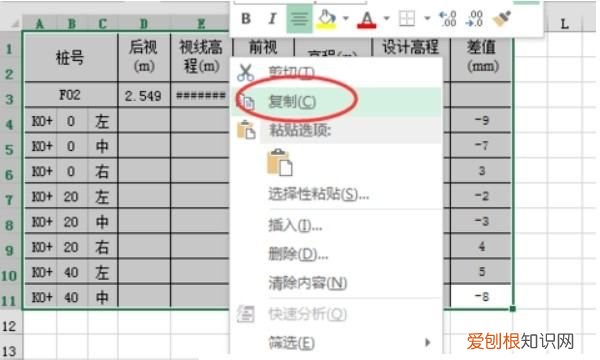Viewport: 600px width, 360px height.
Task: Apply the red font color
Action: click(367, 20)
